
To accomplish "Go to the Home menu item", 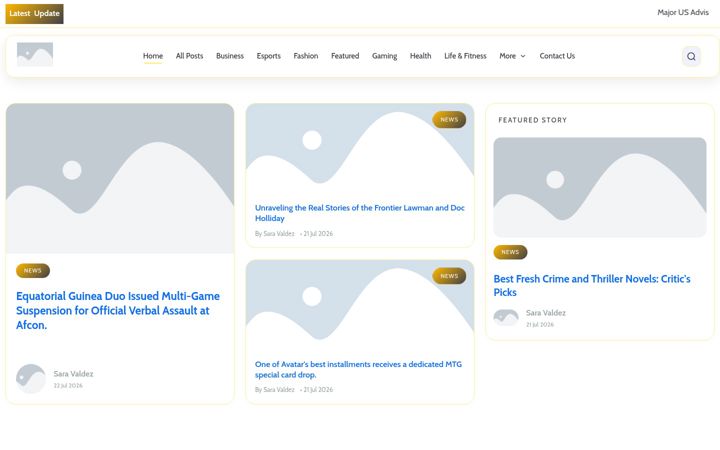I will point(153,56).
